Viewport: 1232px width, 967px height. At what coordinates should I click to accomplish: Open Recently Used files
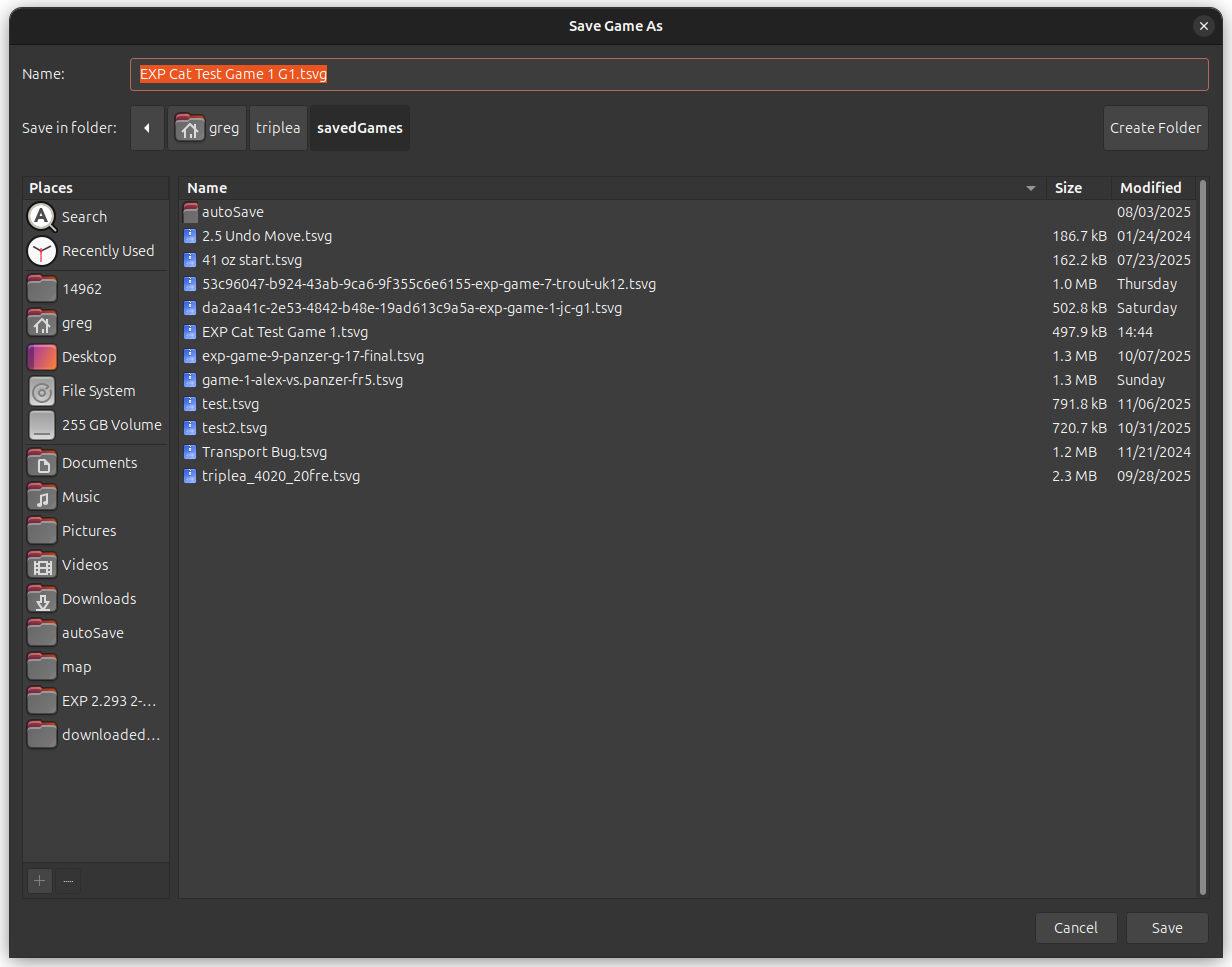107,251
